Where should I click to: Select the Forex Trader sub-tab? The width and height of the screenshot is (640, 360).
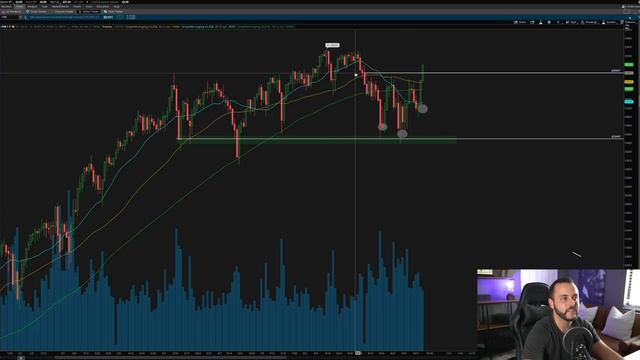[36, 11]
